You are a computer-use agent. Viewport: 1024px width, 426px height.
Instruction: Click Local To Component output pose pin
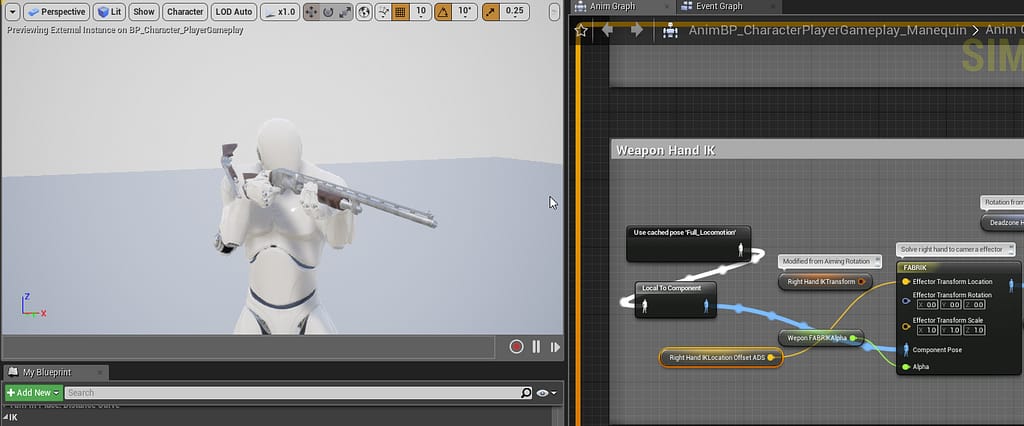(707, 306)
